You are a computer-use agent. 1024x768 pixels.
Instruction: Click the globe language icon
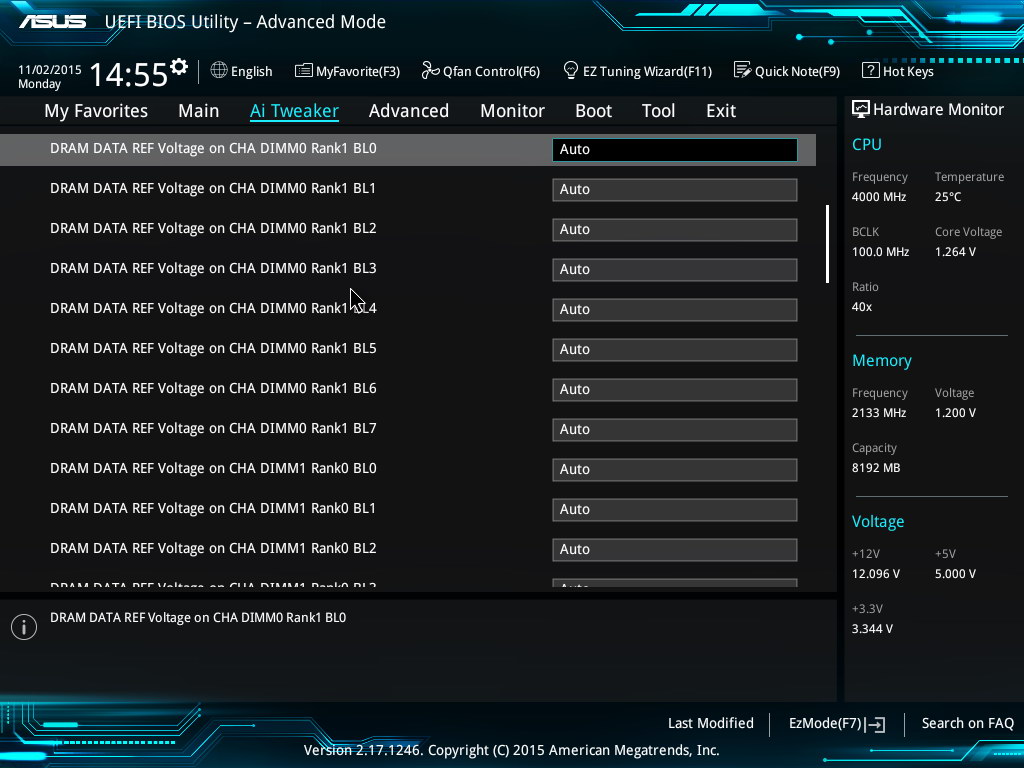pos(219,71)
